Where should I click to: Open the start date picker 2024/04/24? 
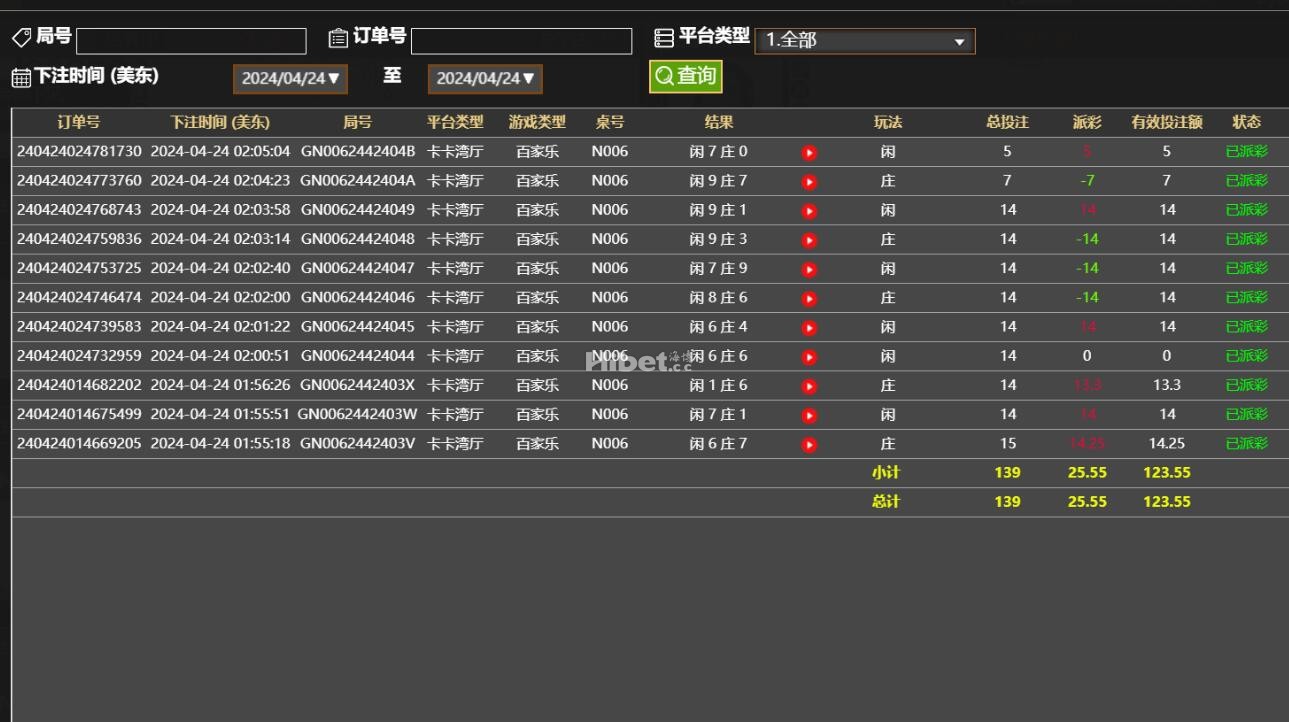[x=290, y=78]
